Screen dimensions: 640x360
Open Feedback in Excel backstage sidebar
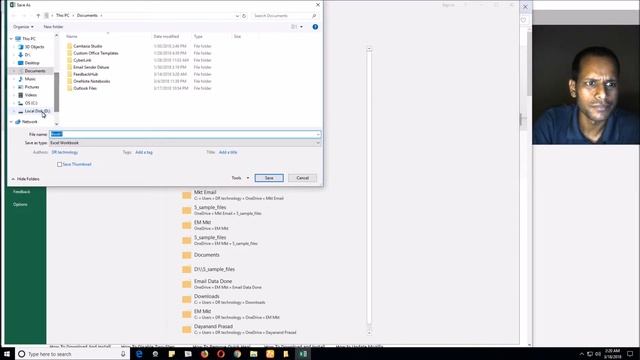22,192
